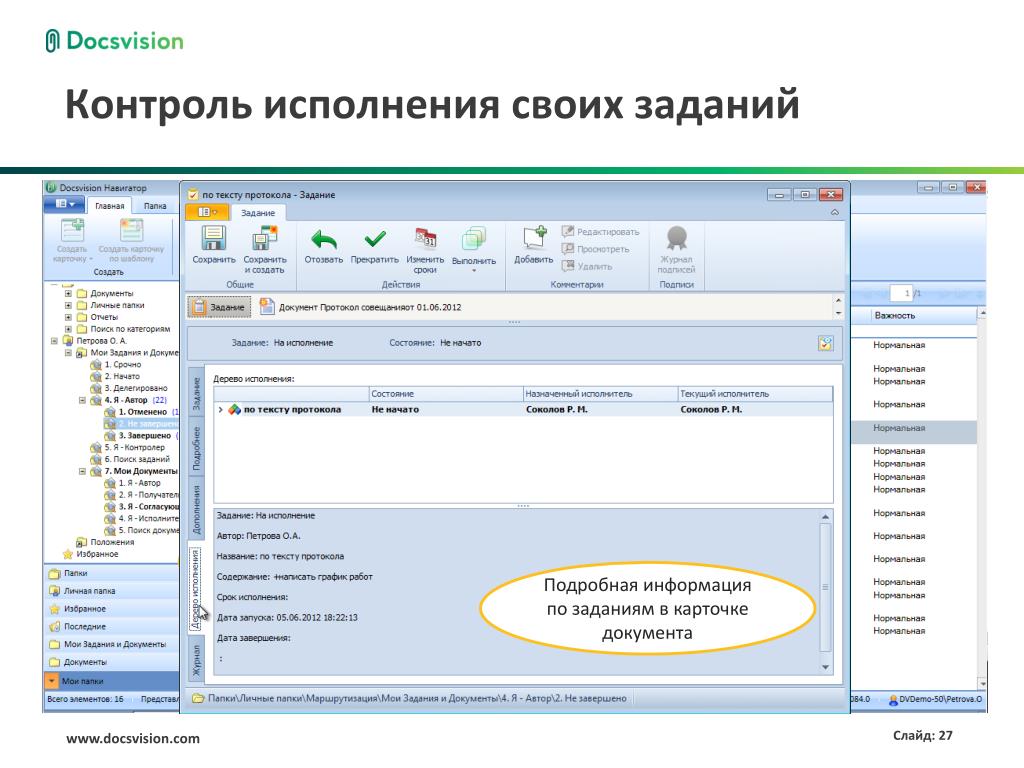Select the vertical Подробнее side tab

click(197, 449)
